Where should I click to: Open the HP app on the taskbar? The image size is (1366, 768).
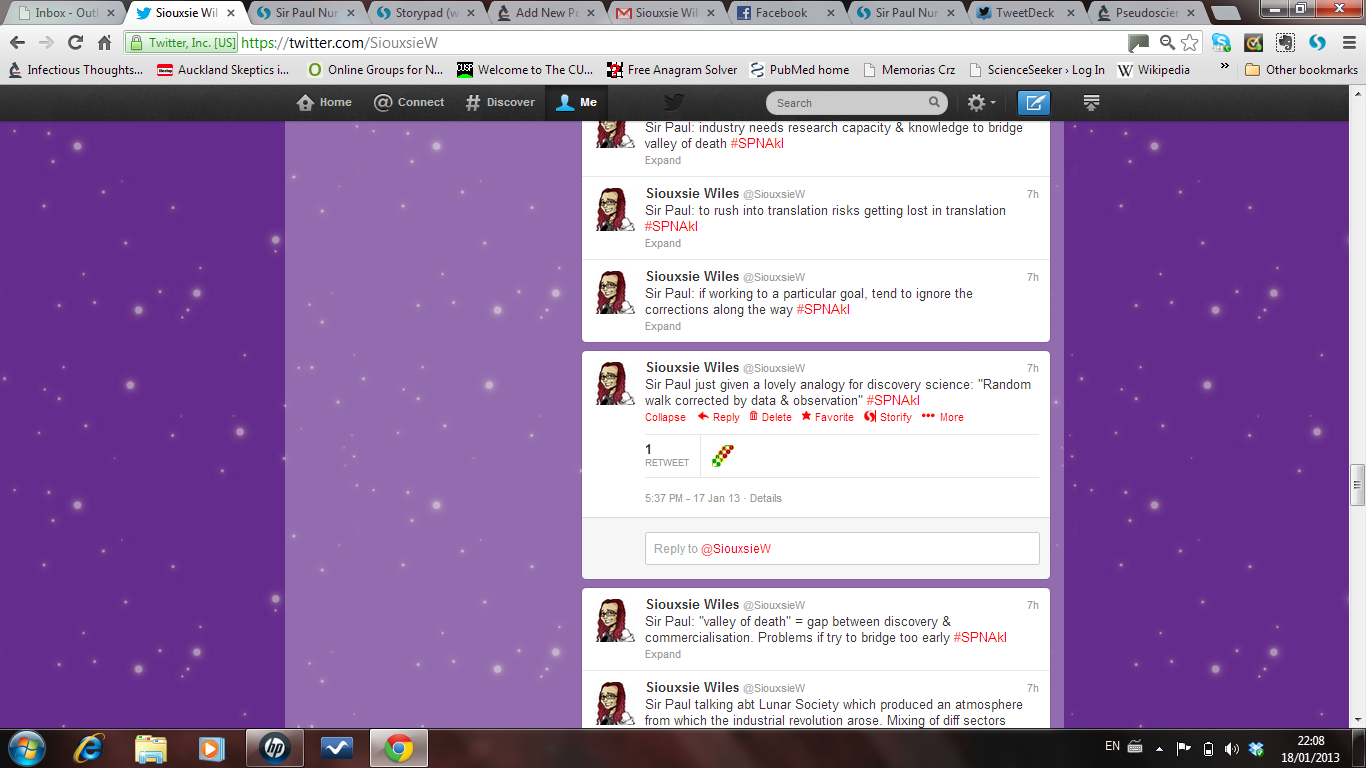click(x=274, y=748)
